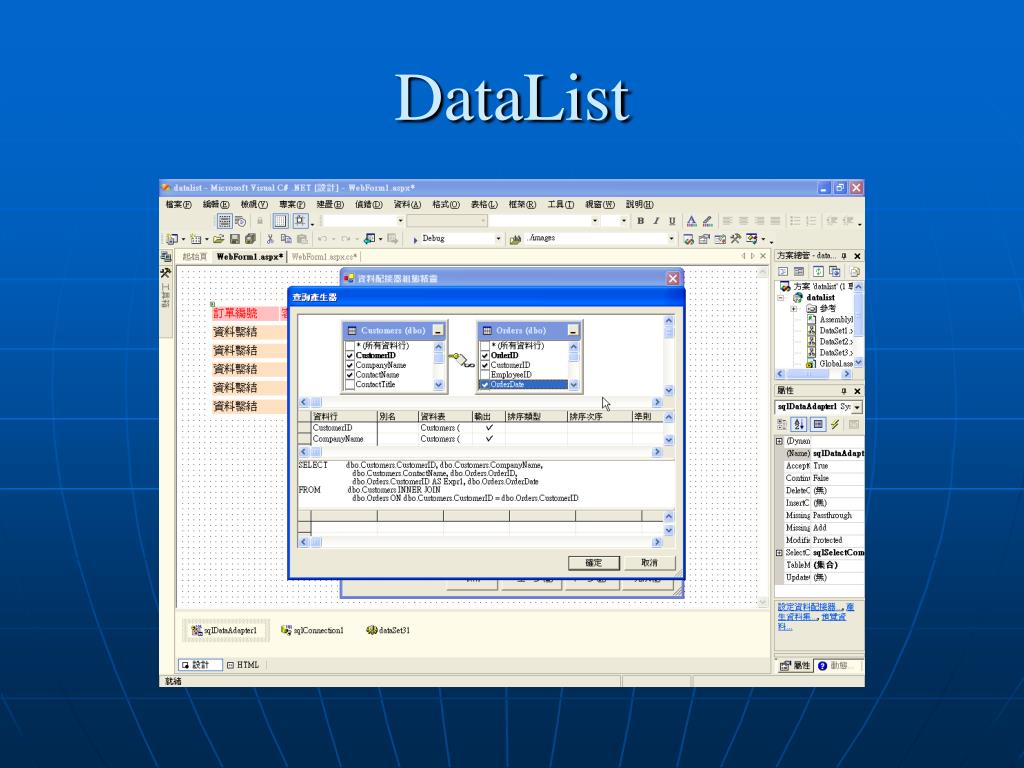Click scroll down arrow in Orders column list
Viewport: 1024px width, 768px height.
pos(574,385)
